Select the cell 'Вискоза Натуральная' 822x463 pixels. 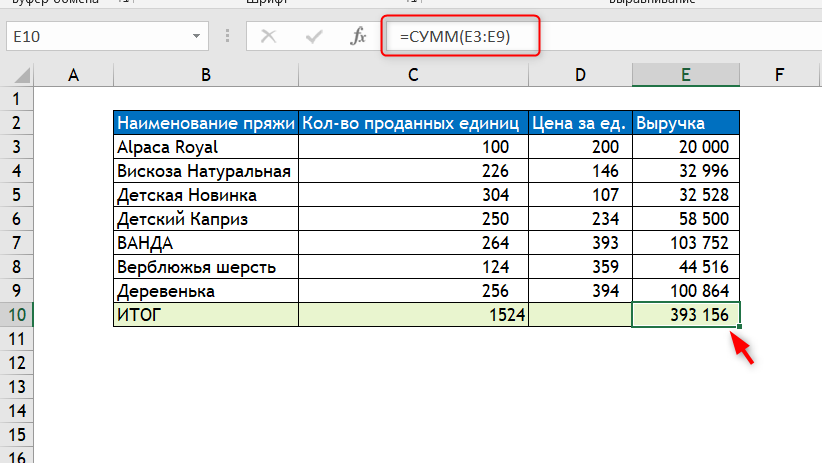[206, 171]
